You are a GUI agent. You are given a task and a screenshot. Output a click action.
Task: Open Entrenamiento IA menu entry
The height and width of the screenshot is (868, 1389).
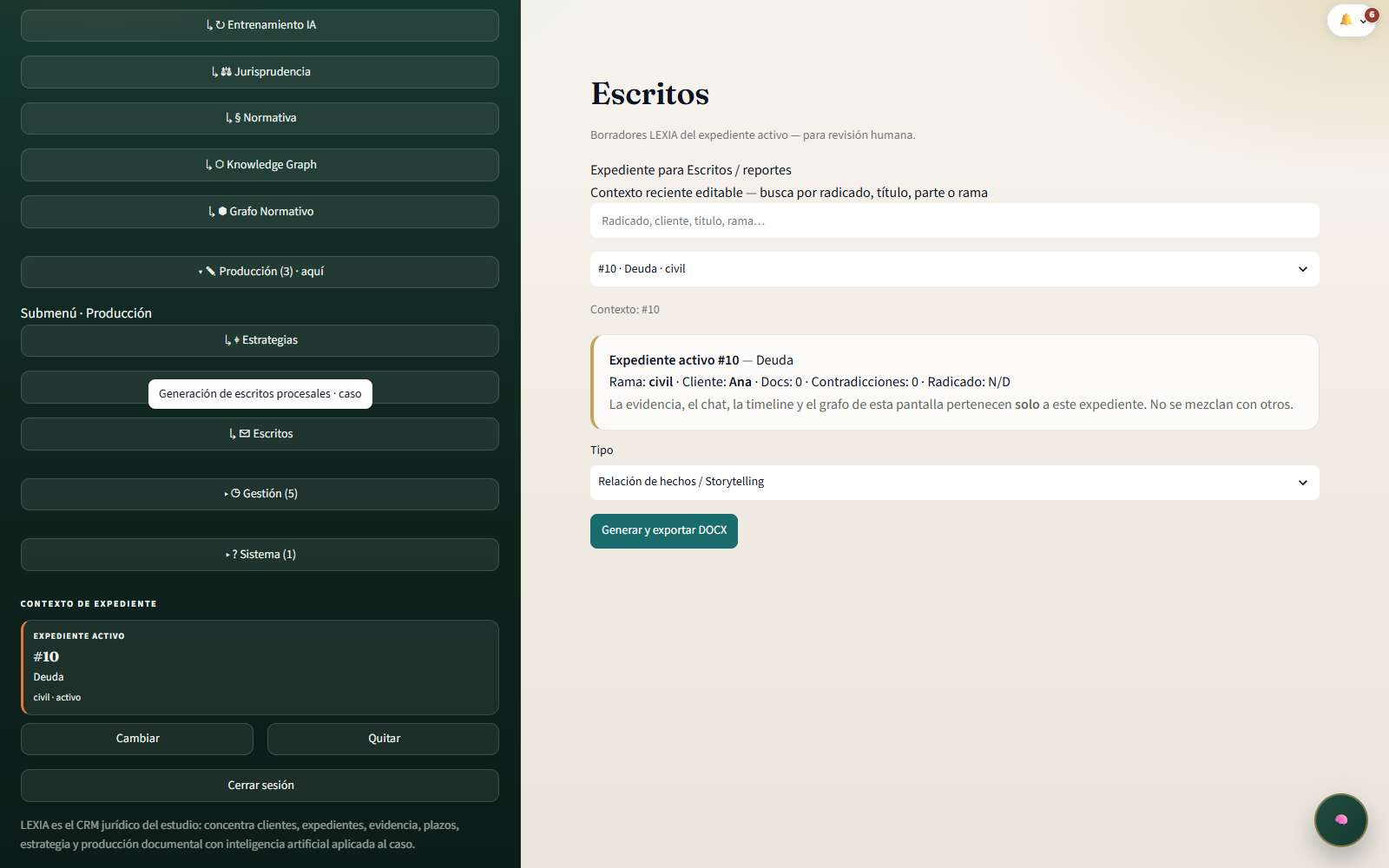click(260, 25)
